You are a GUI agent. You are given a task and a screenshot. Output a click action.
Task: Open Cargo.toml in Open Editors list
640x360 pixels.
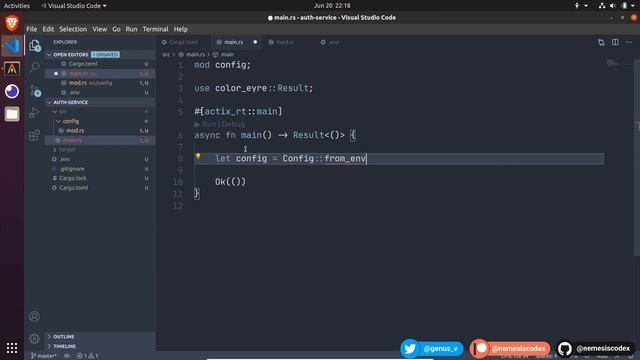100,64
